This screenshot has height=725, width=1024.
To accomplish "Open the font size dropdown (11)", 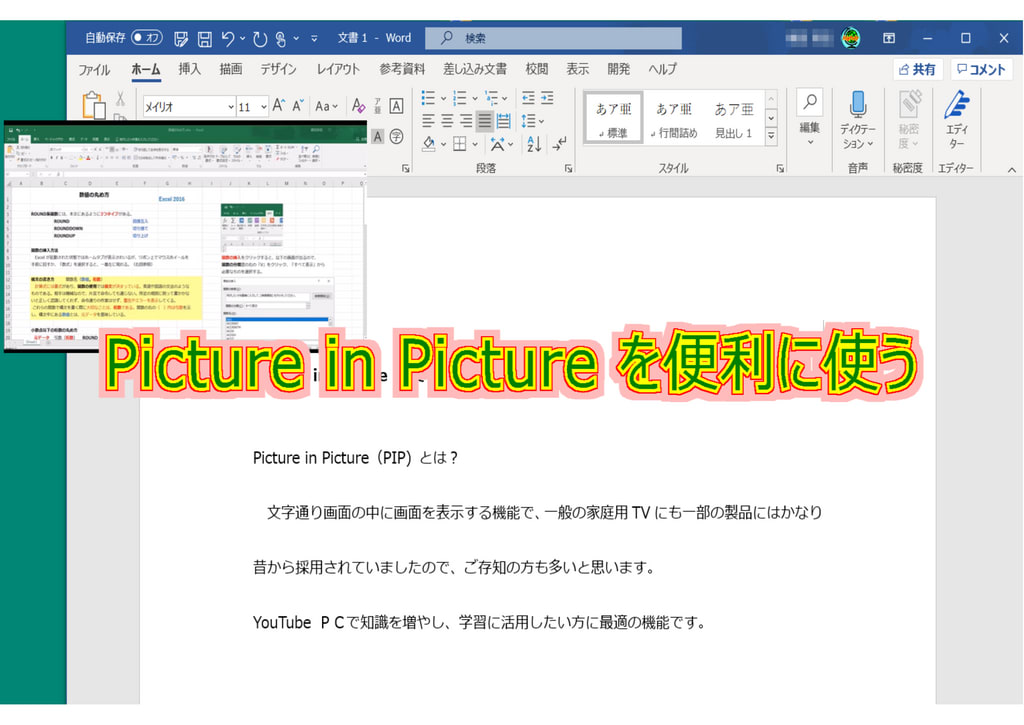I will click(x=264, y=107).
